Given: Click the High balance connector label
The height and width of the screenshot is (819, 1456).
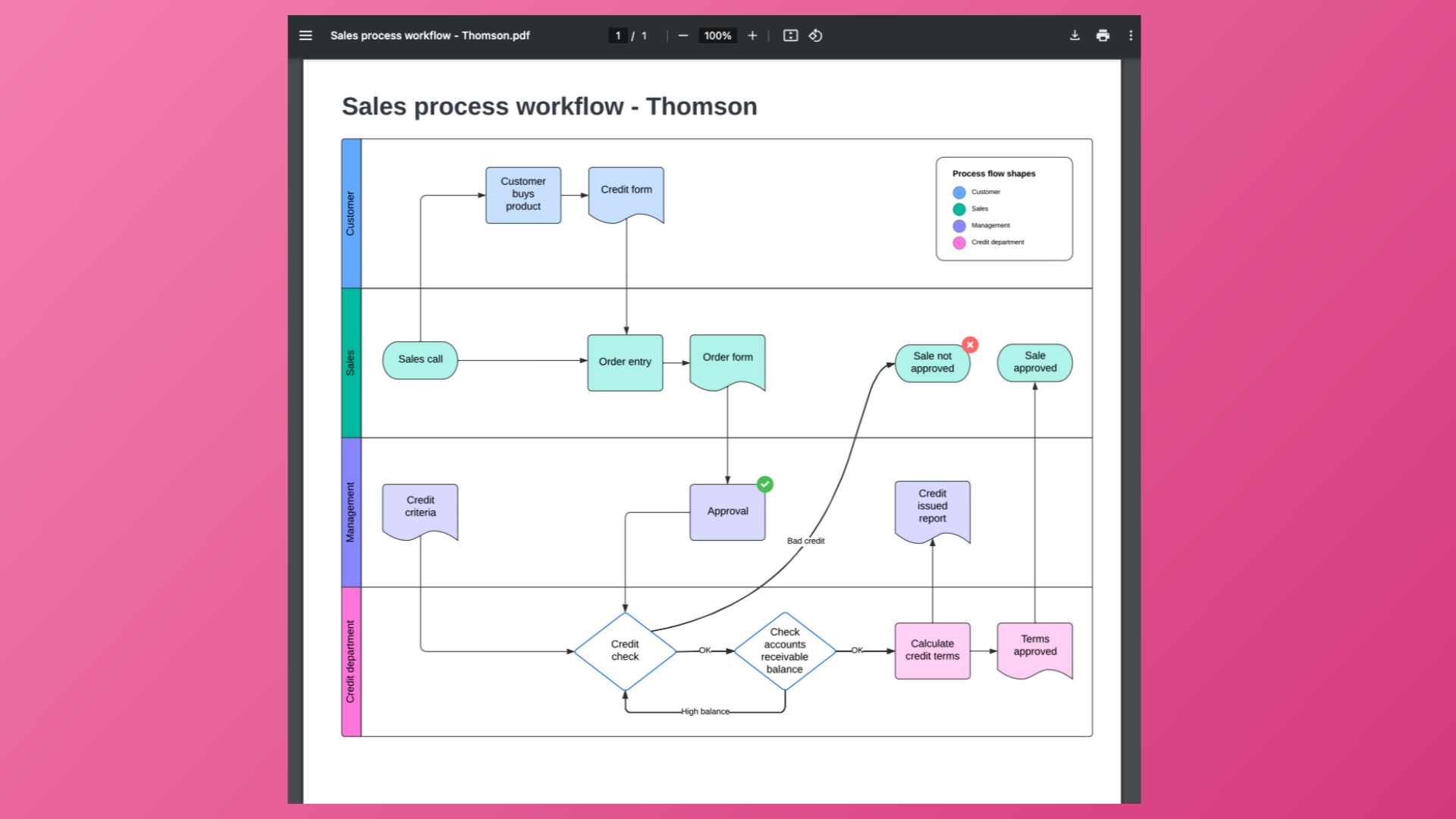Looking at the screenshot, I should point(705,711).
